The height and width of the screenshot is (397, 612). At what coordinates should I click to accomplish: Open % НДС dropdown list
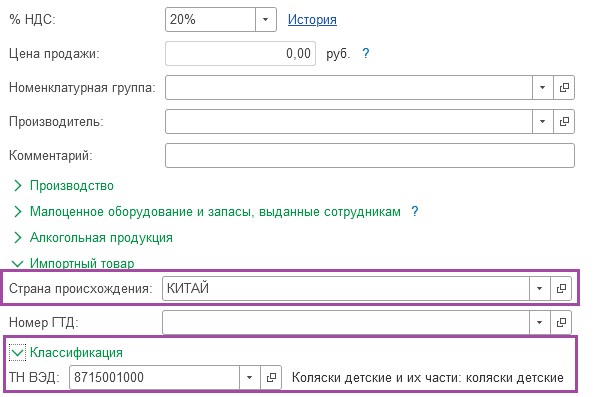(x=266, y=19)
